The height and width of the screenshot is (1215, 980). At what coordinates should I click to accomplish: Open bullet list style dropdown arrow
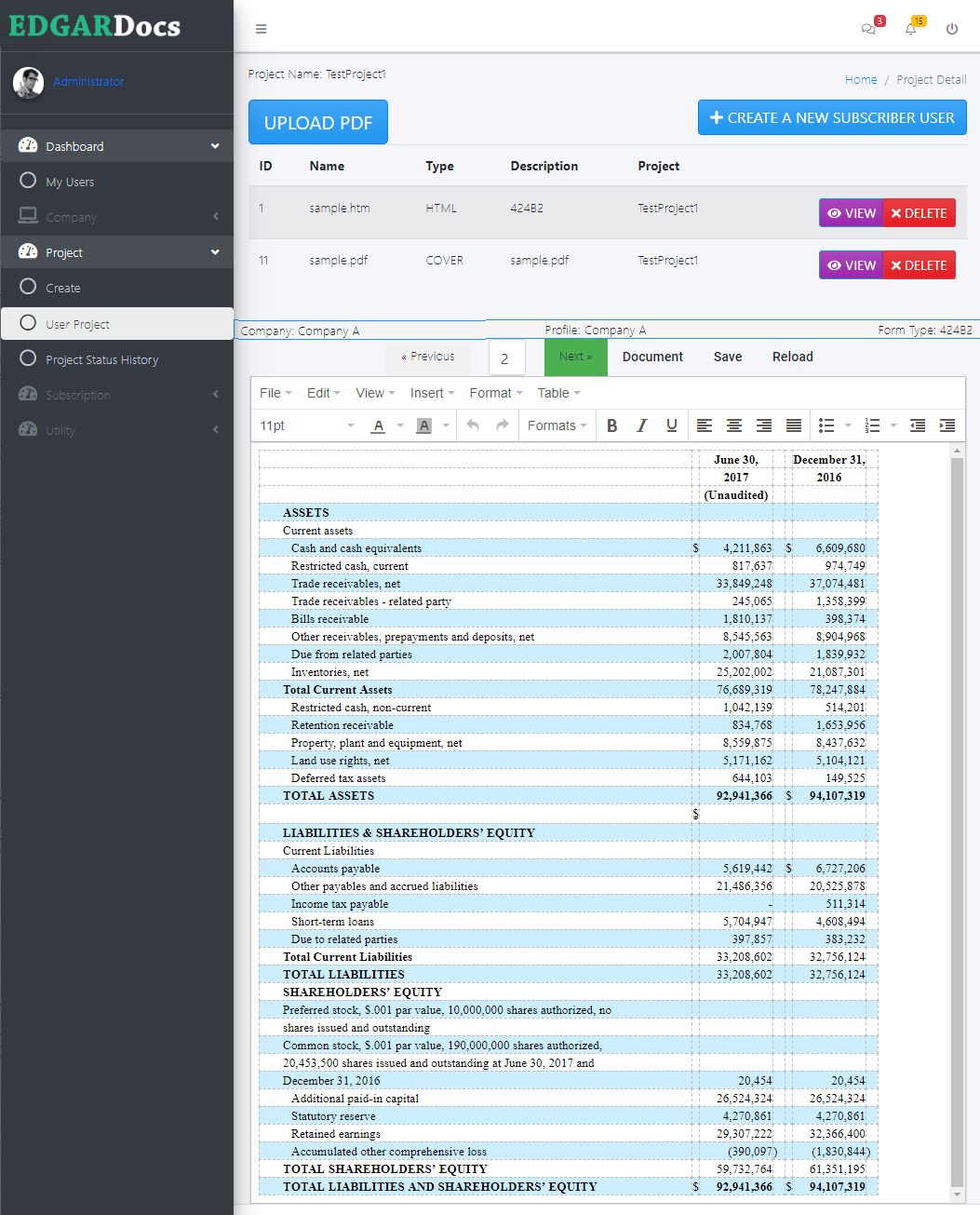848,425
